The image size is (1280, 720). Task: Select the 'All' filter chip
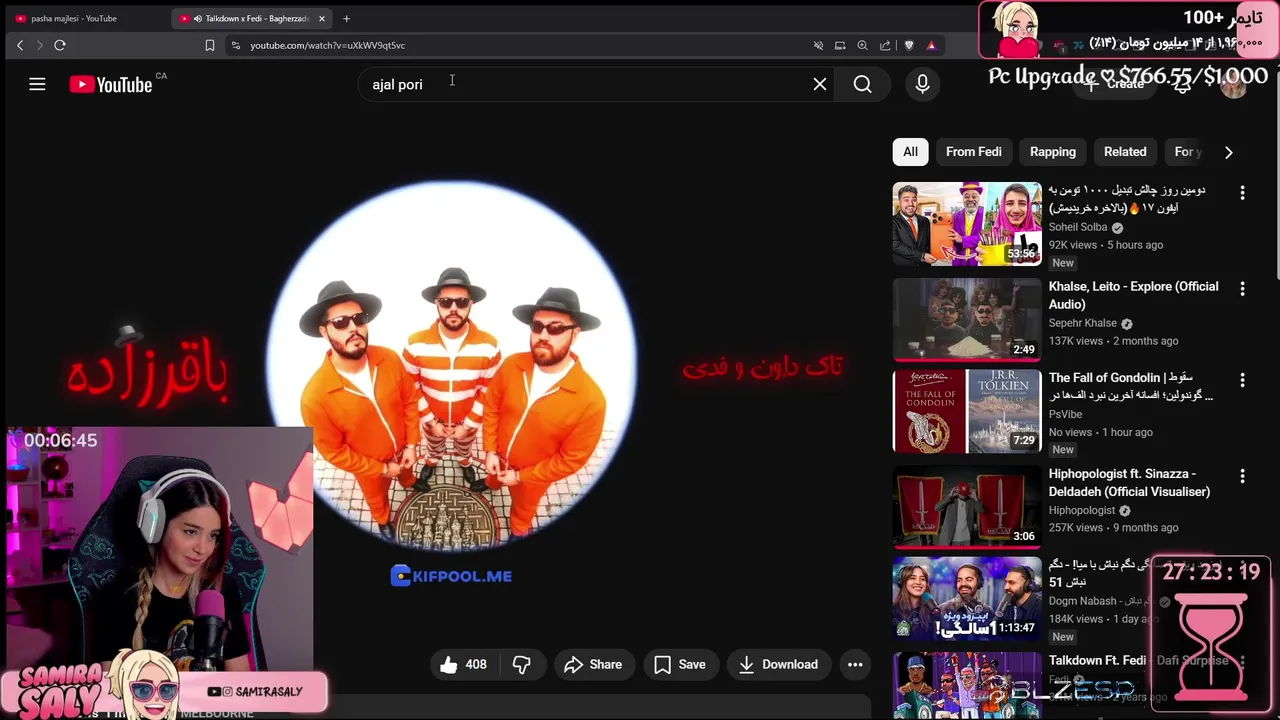(x=910, y=152)
